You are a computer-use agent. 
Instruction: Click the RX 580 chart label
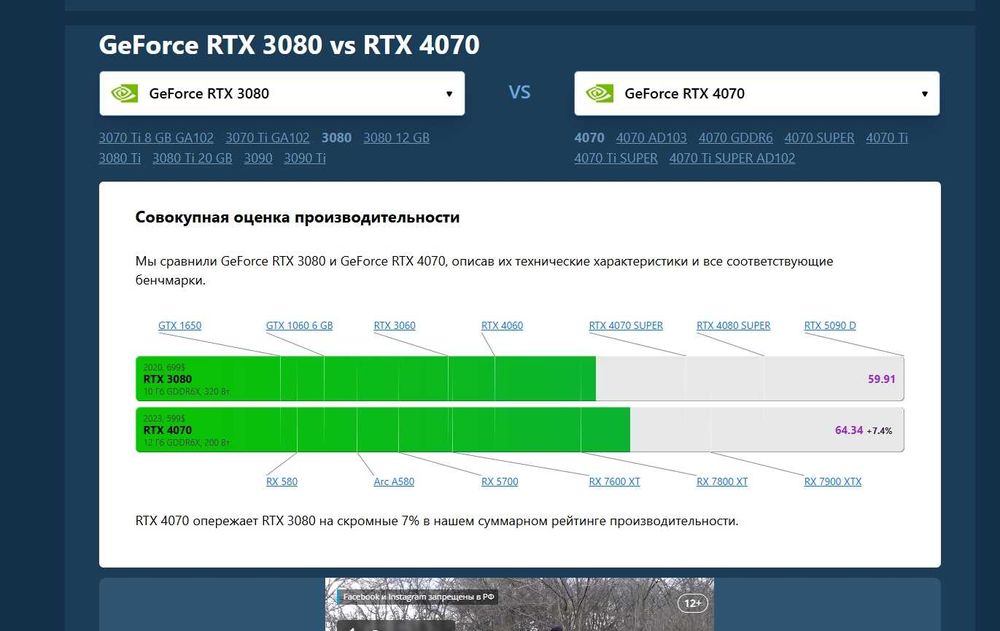click(282, 482)
